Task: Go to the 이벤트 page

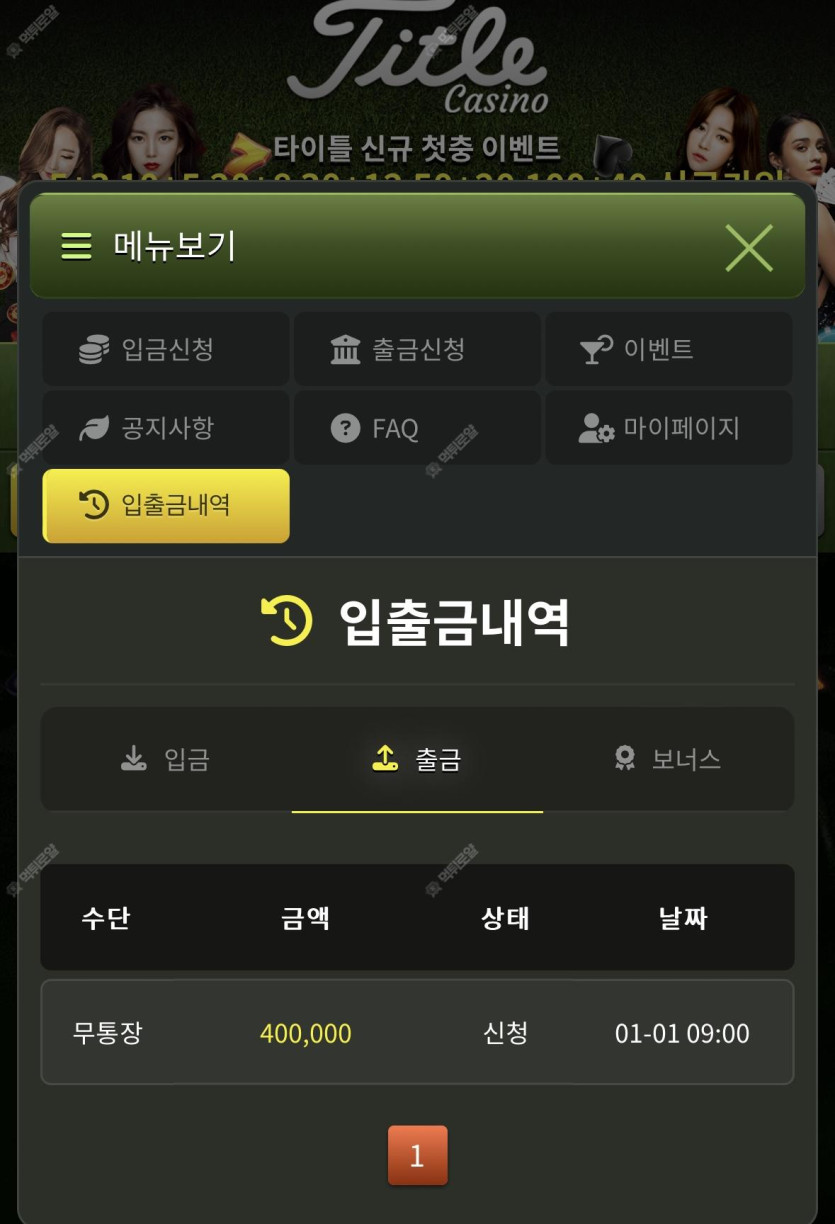Action: pos(668,349)
